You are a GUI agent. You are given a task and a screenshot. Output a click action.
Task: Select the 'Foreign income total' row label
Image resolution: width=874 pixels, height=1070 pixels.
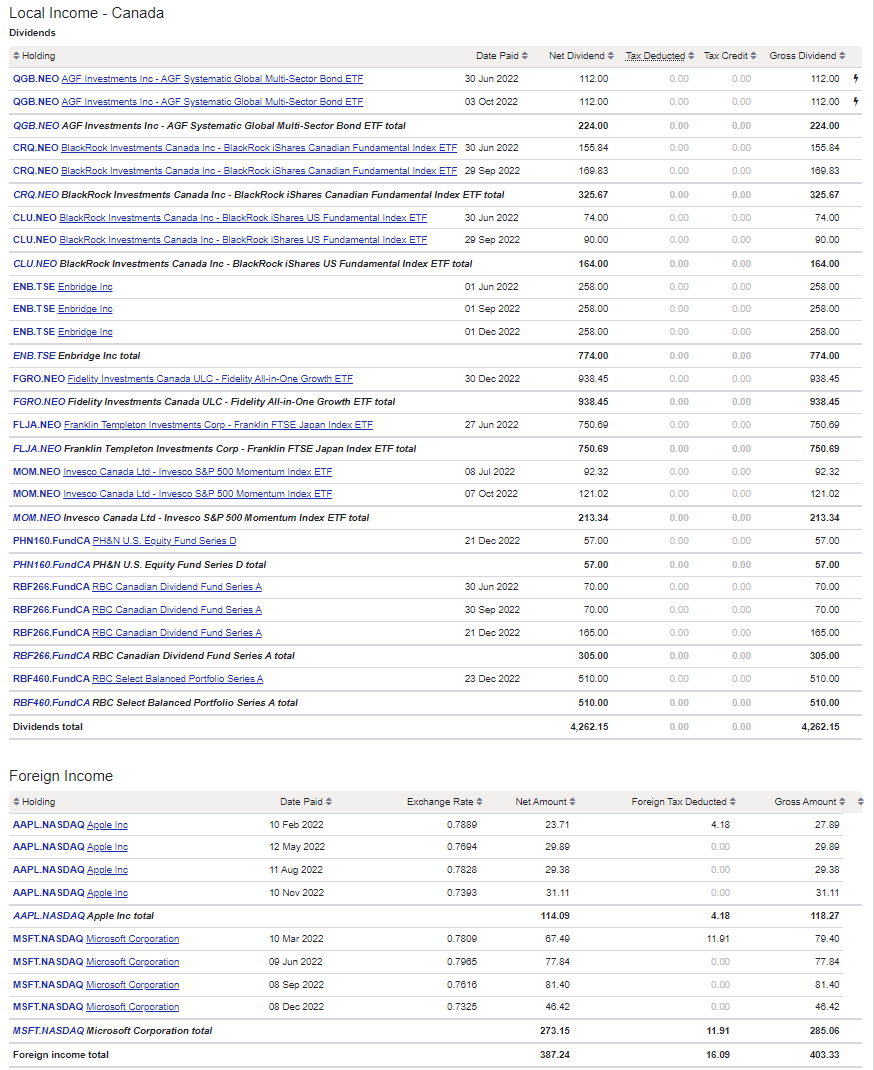point(61,1055)
